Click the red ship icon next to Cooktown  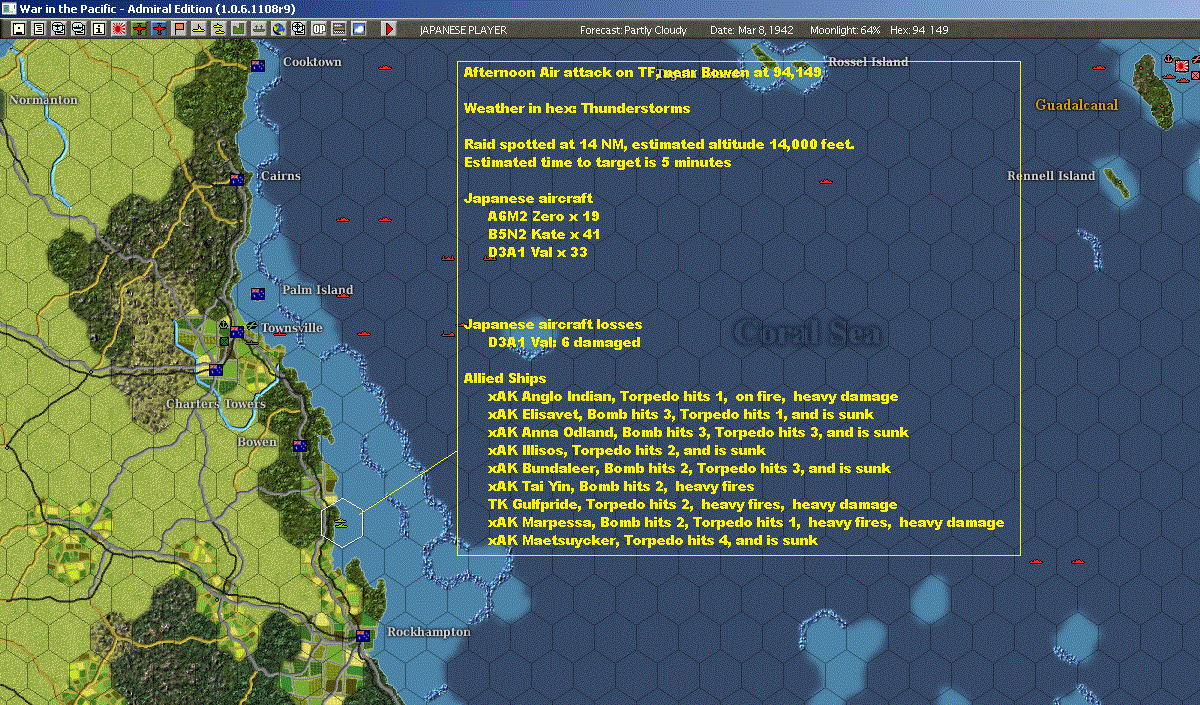coord(385,68)
